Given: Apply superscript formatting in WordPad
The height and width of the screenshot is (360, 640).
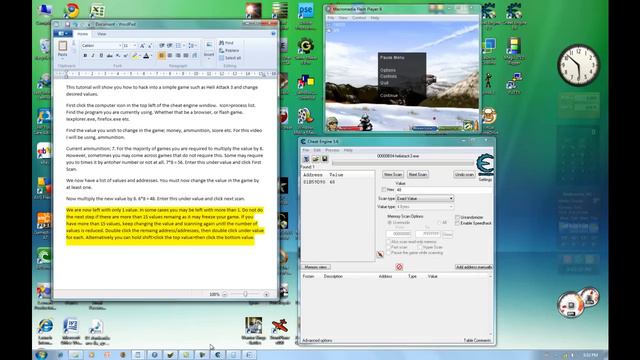Looking at the screenshot, I should [125, 56].
